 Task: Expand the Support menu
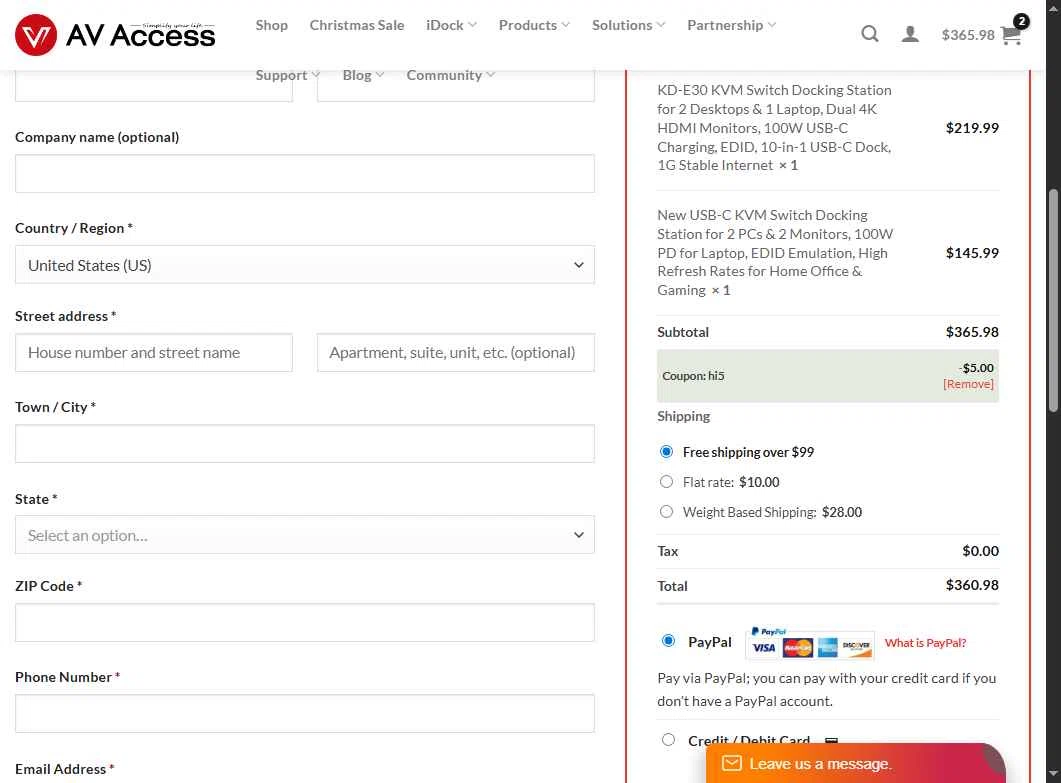click(x=288, y=75)
